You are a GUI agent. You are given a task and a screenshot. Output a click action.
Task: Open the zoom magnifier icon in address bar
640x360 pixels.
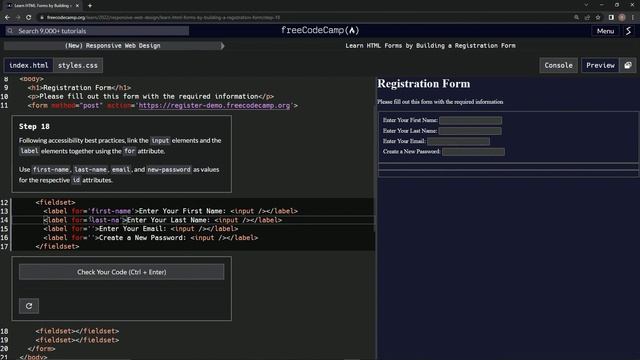tap(576, 18)
